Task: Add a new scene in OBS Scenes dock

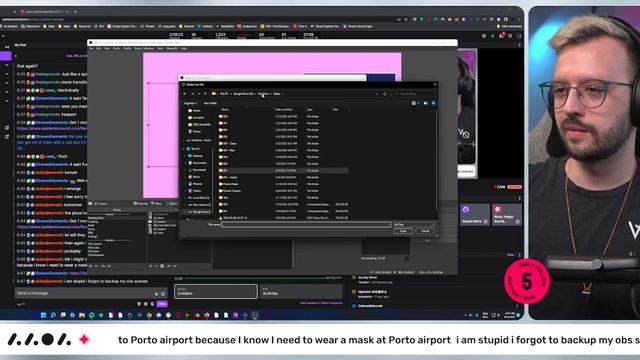Action: click(91, 266)
